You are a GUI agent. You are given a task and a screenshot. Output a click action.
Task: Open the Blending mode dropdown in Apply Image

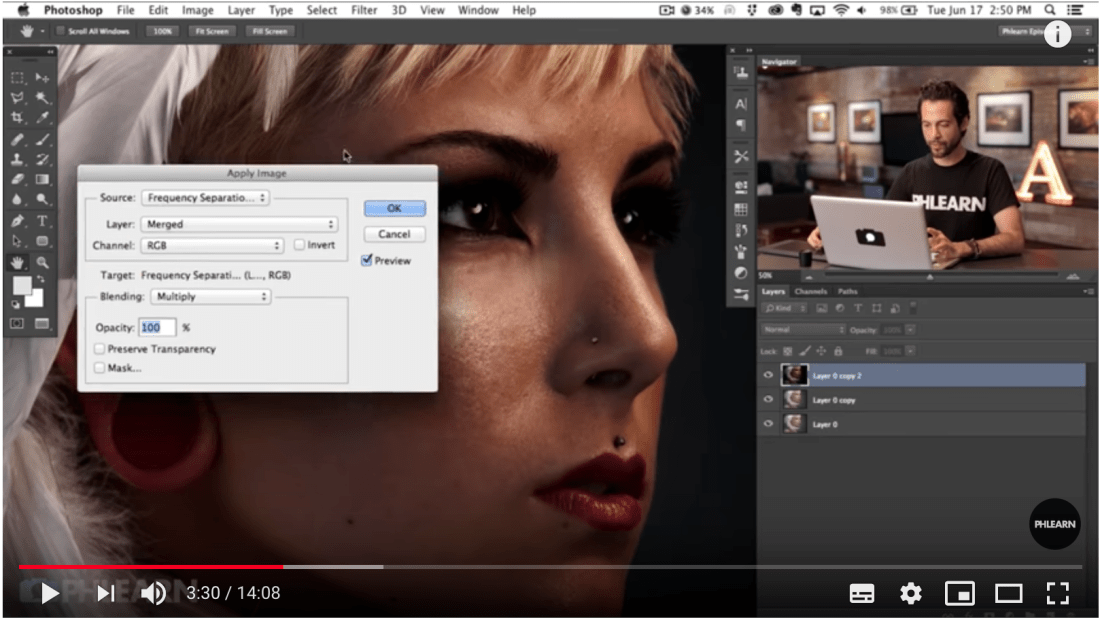point(210,296)
